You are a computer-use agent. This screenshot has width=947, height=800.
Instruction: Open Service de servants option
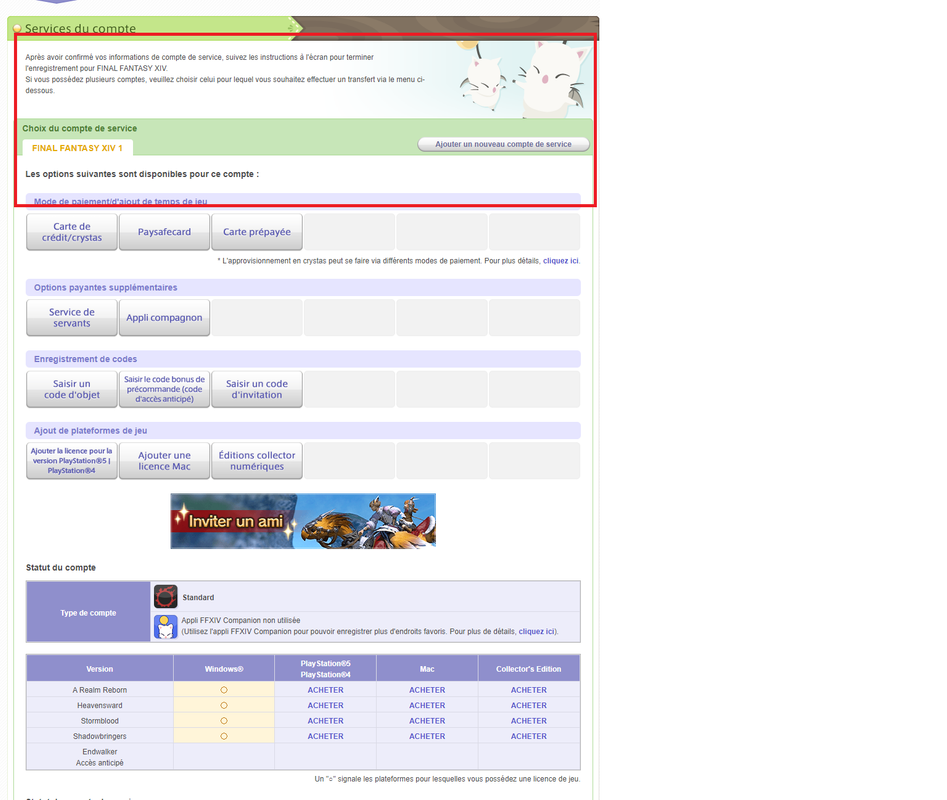[72, 318]
